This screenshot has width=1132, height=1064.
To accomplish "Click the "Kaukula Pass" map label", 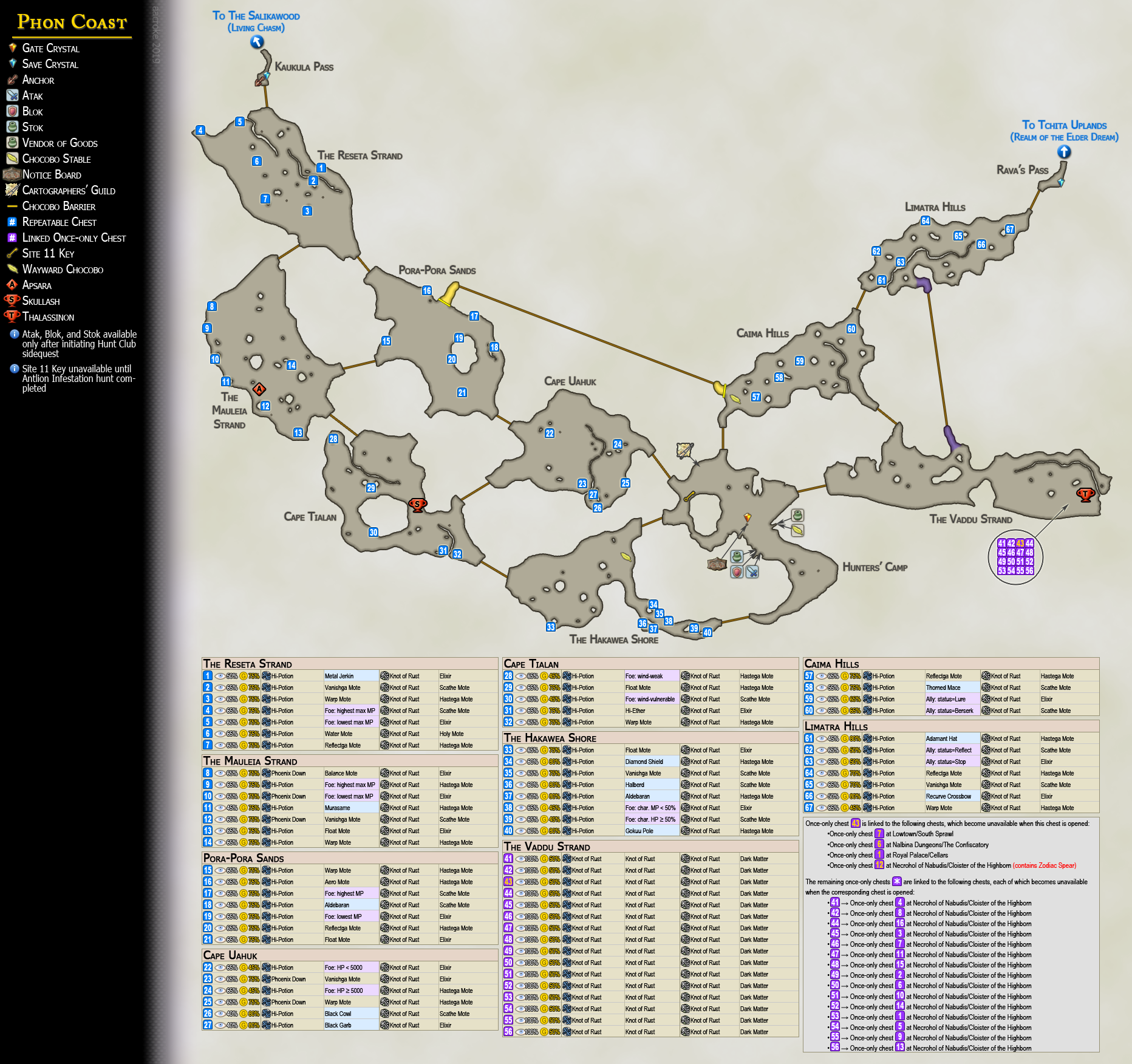I will click(304, 67).
